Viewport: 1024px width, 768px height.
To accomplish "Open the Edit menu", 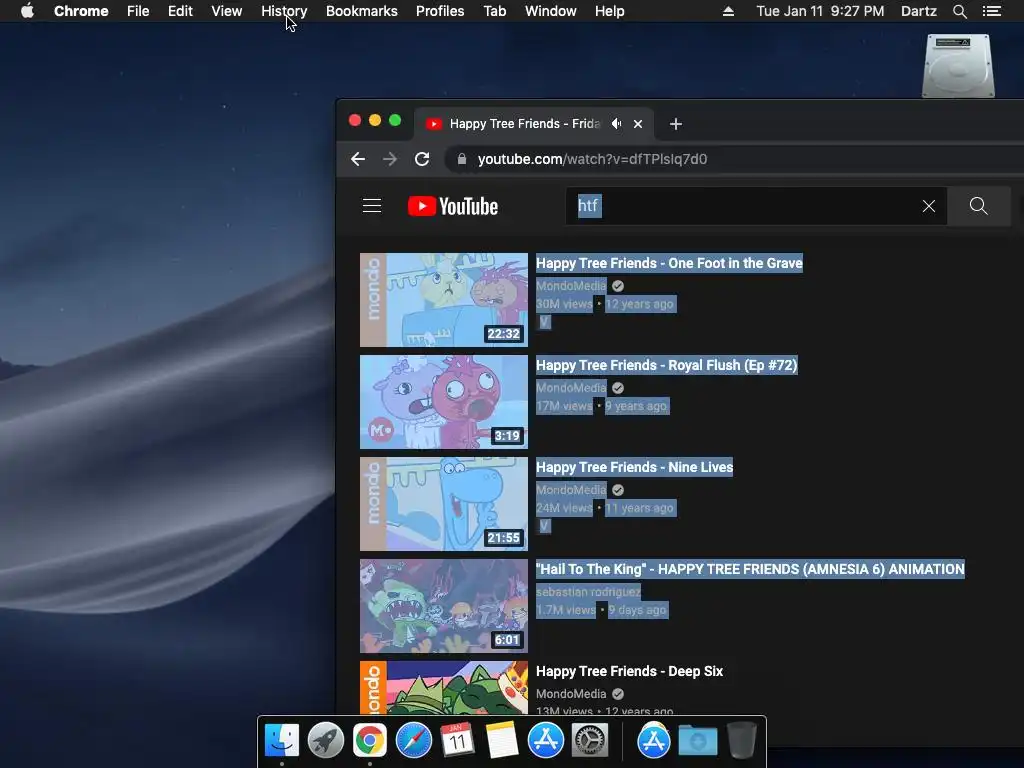I will (180, 11).
